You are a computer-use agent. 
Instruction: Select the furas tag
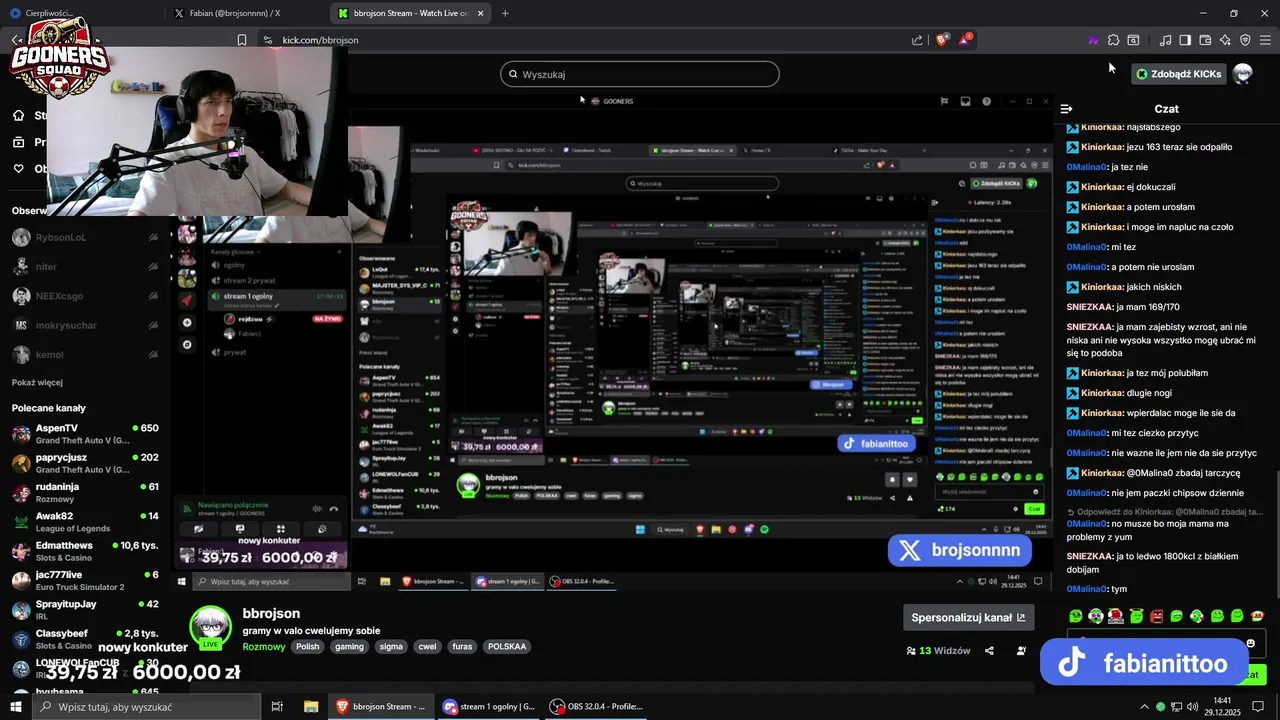[x=462, y=647]
